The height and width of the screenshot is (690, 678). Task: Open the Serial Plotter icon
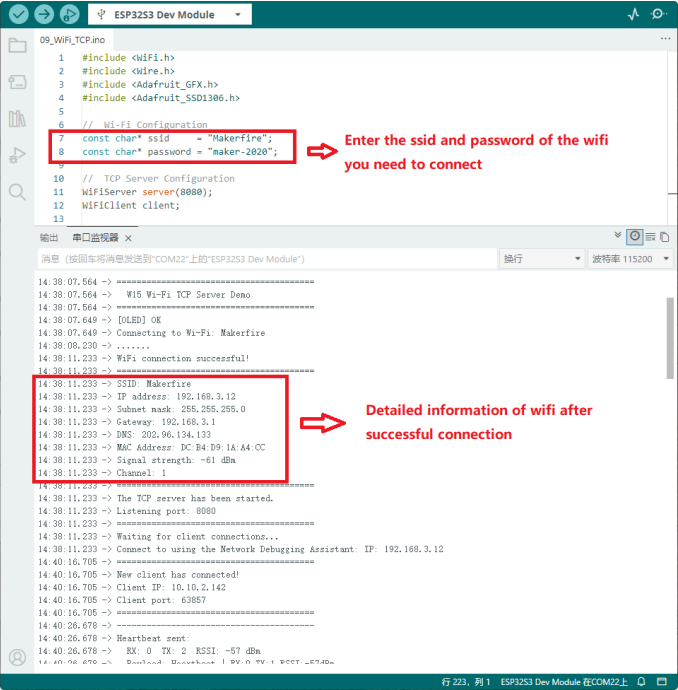tap(633, 15)
